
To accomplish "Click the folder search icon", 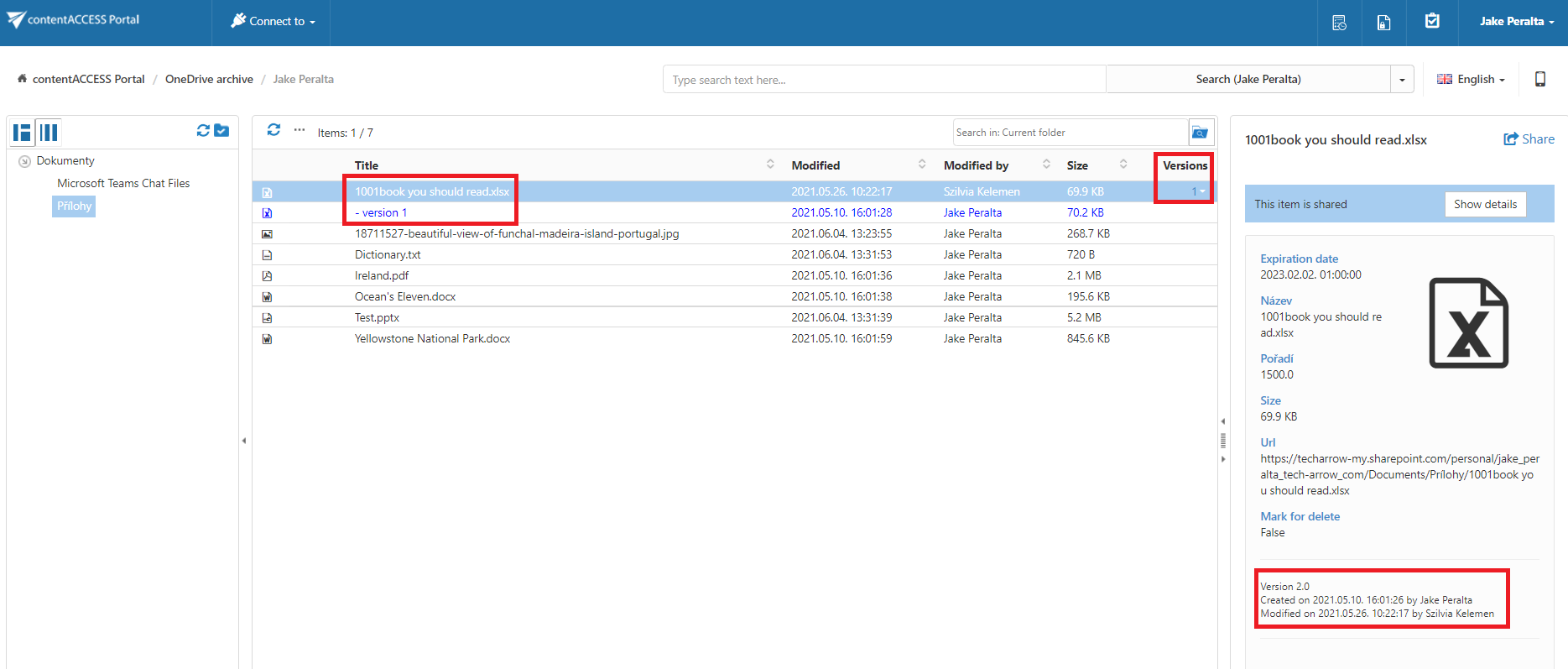I will click(x=1201, y=133).
